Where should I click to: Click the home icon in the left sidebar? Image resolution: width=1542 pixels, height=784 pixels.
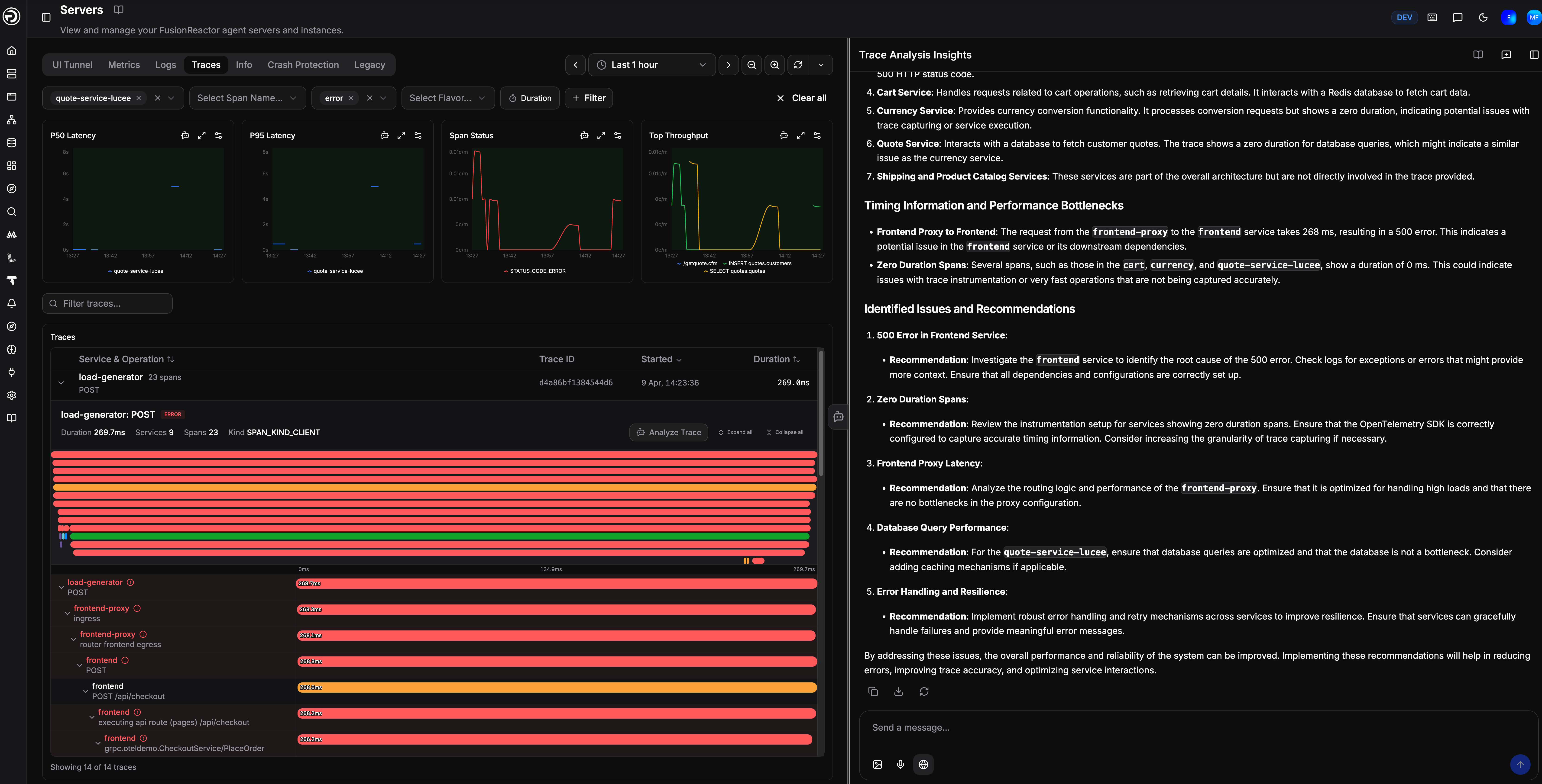(x=11, y=51)
